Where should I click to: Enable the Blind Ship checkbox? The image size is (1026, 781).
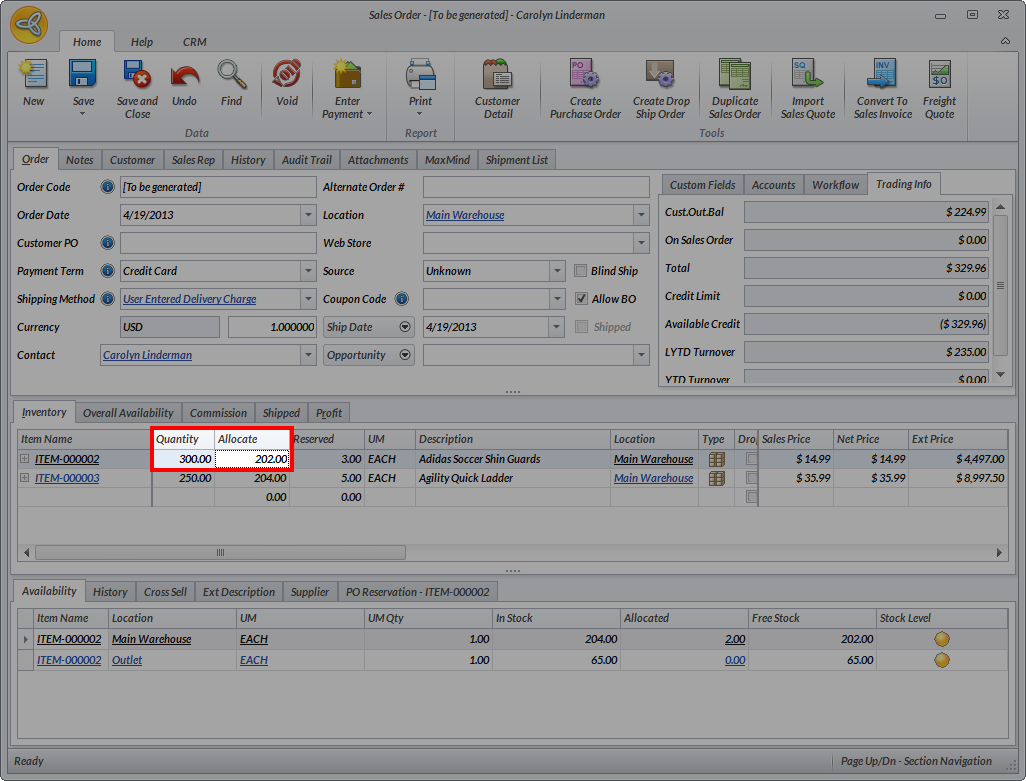tap(582, 271)
